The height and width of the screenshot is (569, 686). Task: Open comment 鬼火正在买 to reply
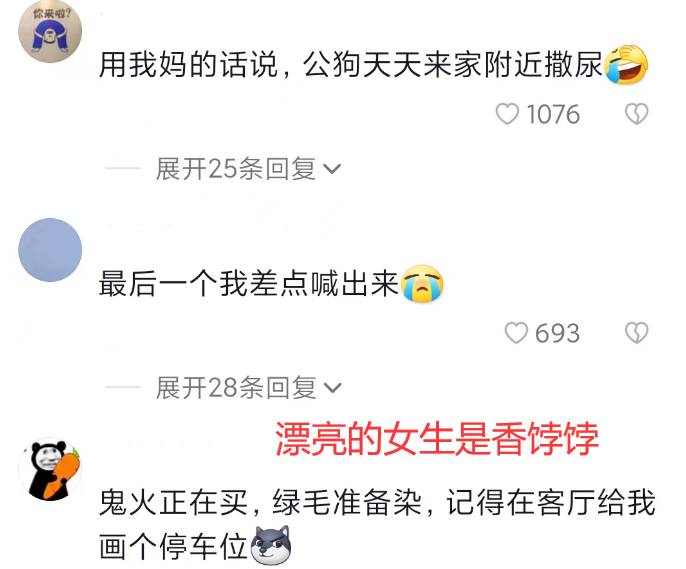(377, 524)
